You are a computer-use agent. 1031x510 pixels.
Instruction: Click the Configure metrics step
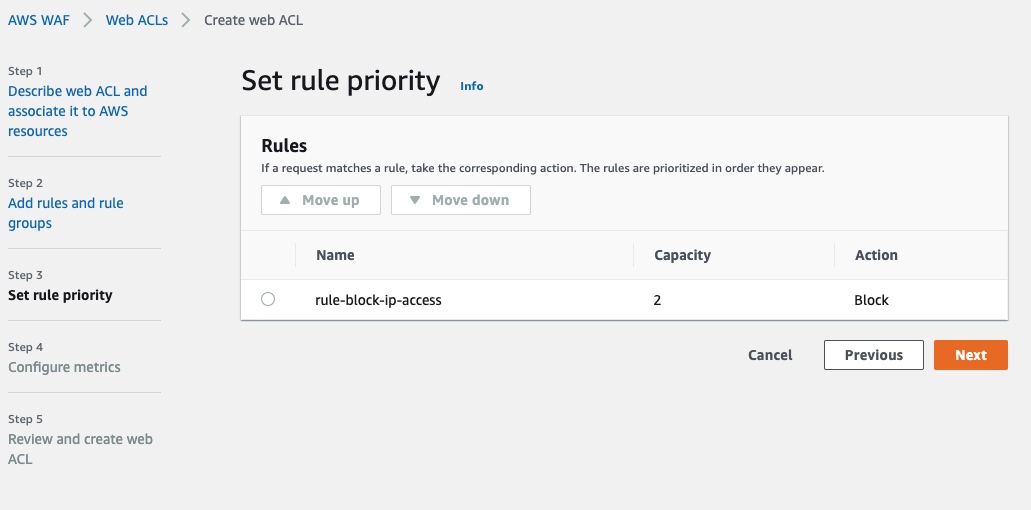click(x=64, y=367)
